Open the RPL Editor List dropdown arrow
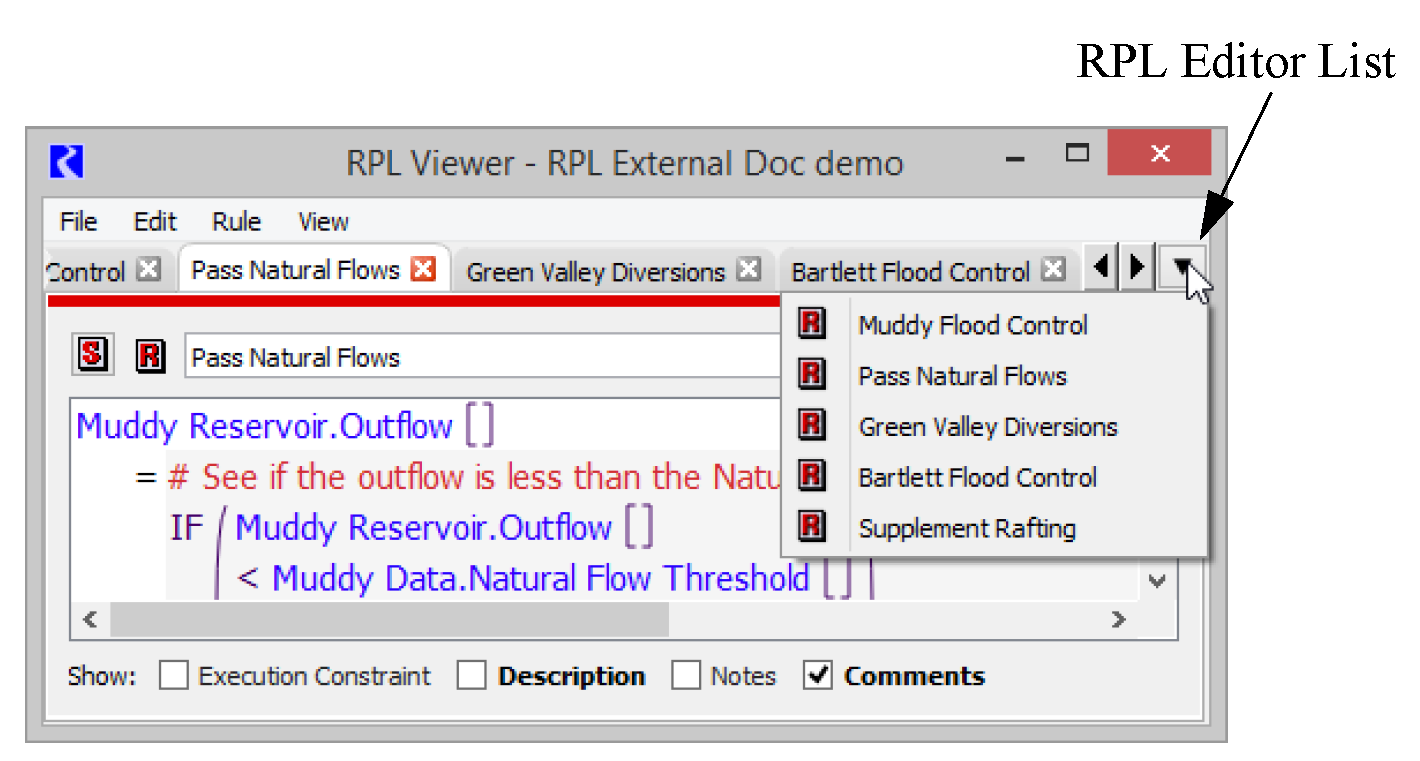Viewport: 1420px width, 761px height. click(x=1183, y=268)
